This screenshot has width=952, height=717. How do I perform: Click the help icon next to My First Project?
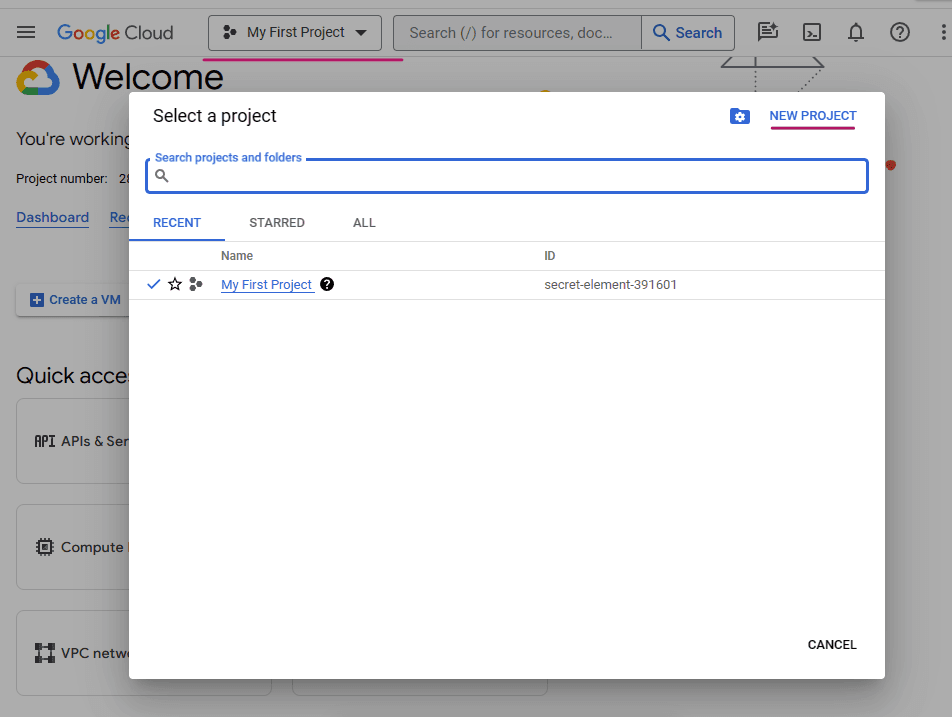point(327,284)
